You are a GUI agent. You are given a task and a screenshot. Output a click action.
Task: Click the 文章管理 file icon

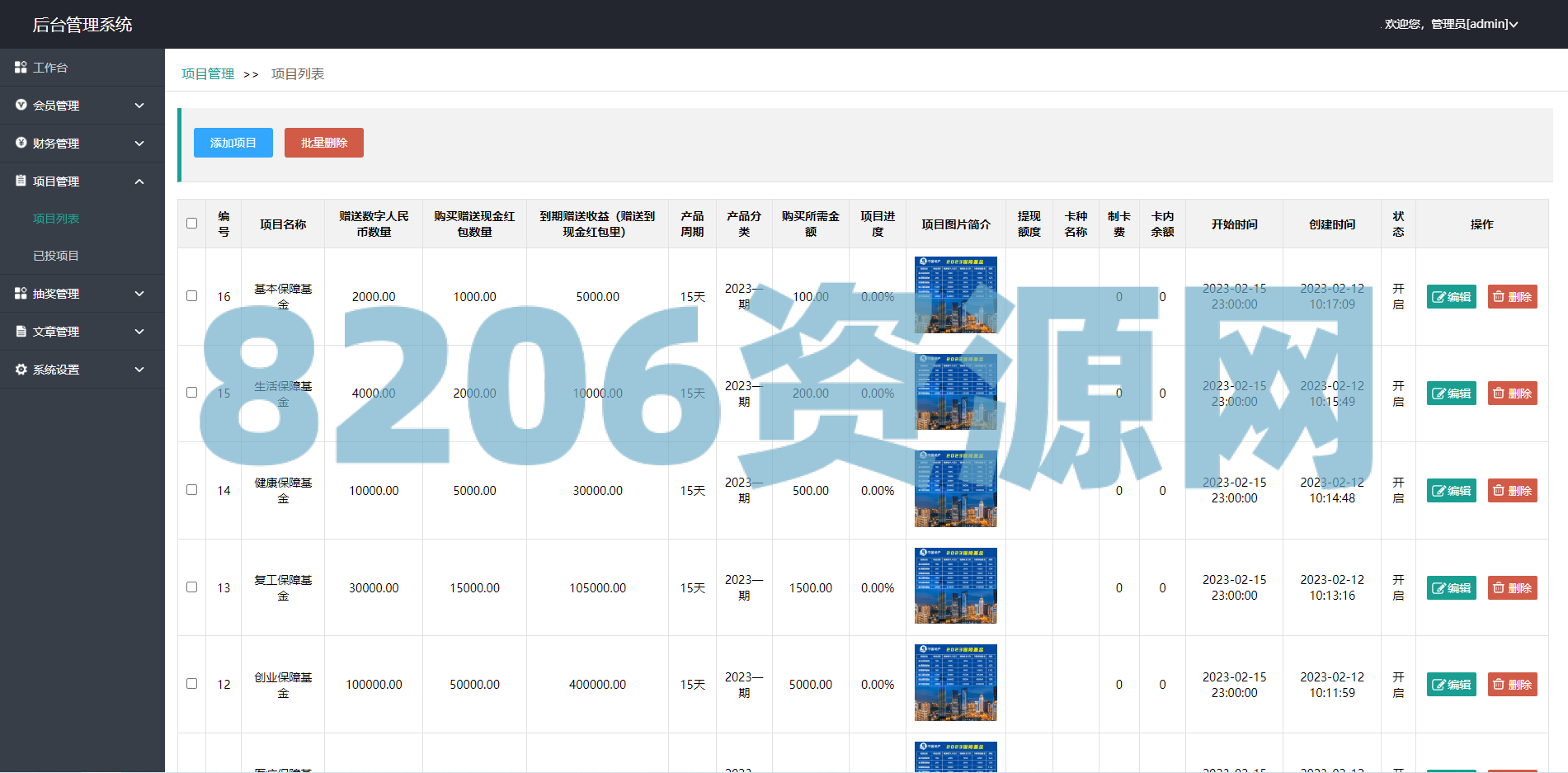pos(21,331)
